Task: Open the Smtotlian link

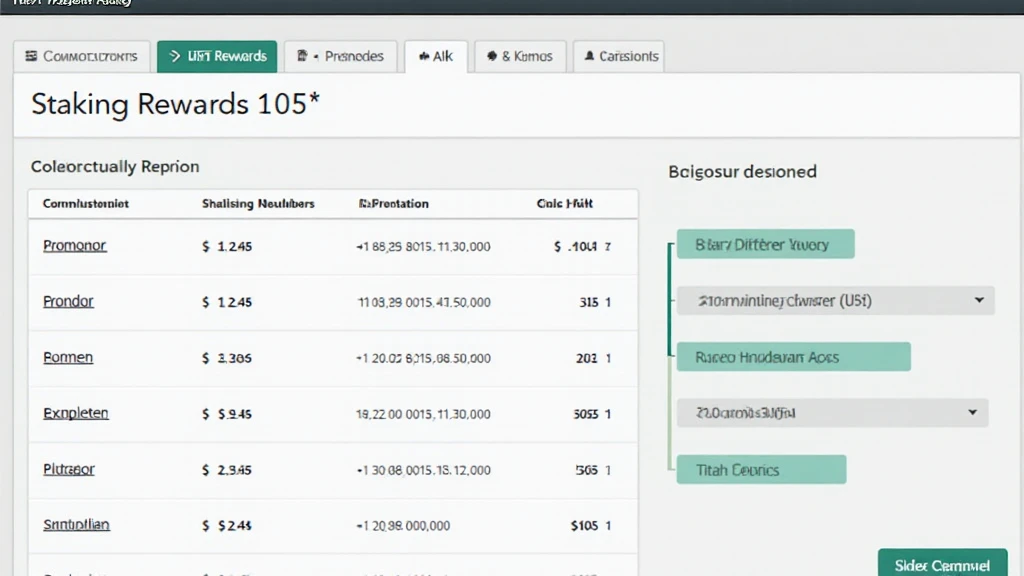Action: point(76,525)
